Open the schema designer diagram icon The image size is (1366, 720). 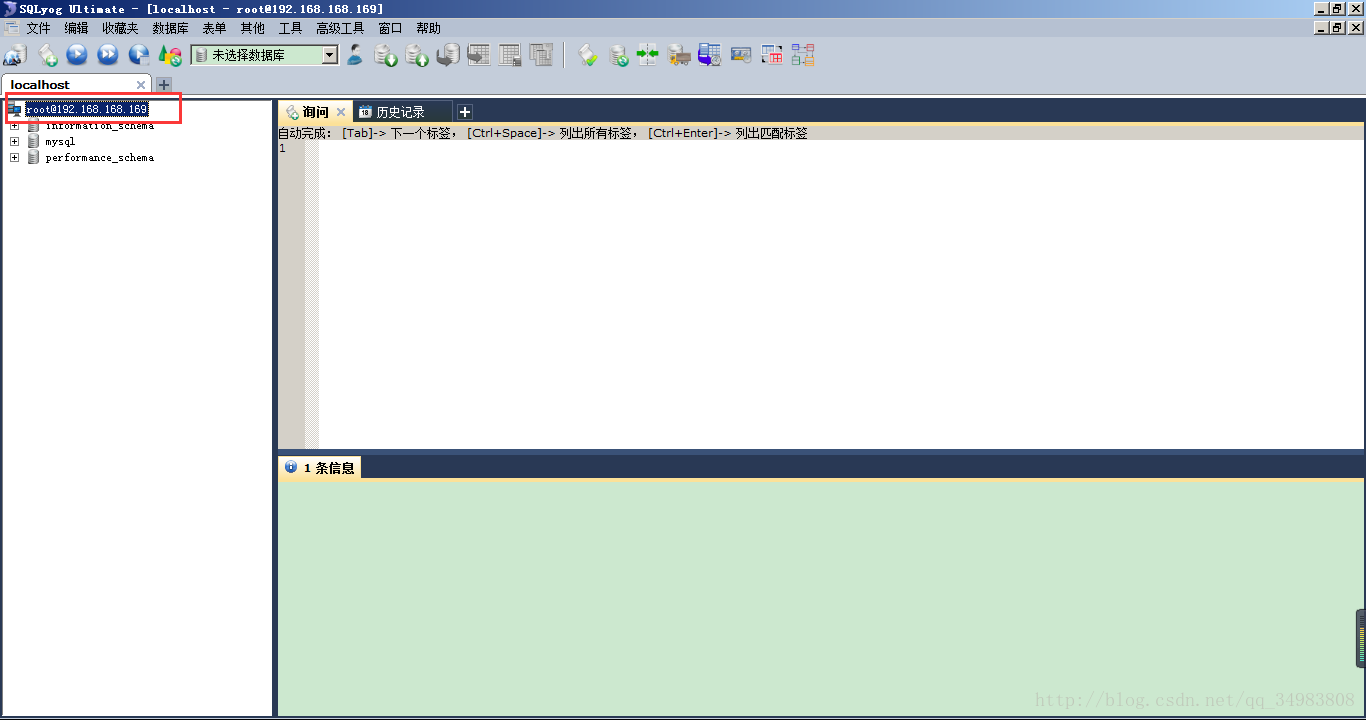click(x=803, y=55)
